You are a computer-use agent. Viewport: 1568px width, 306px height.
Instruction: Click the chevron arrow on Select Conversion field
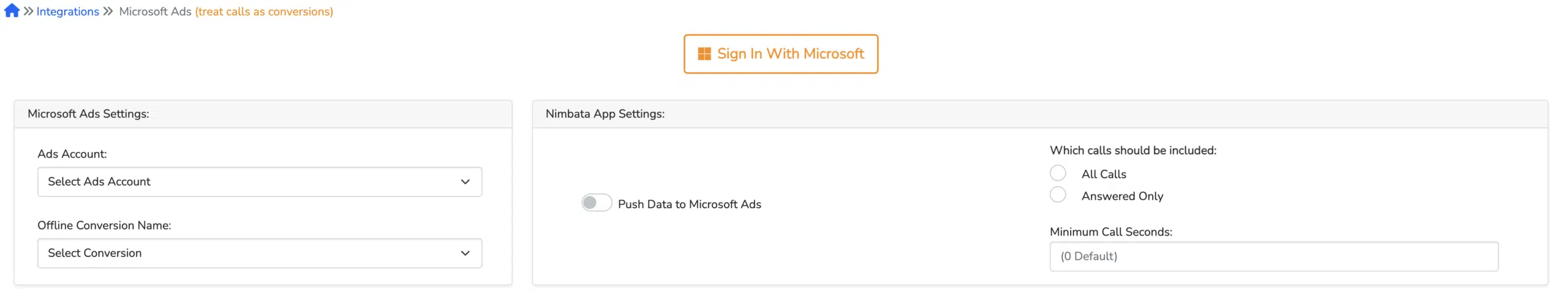pyautogui.click(x=465, y=253)
